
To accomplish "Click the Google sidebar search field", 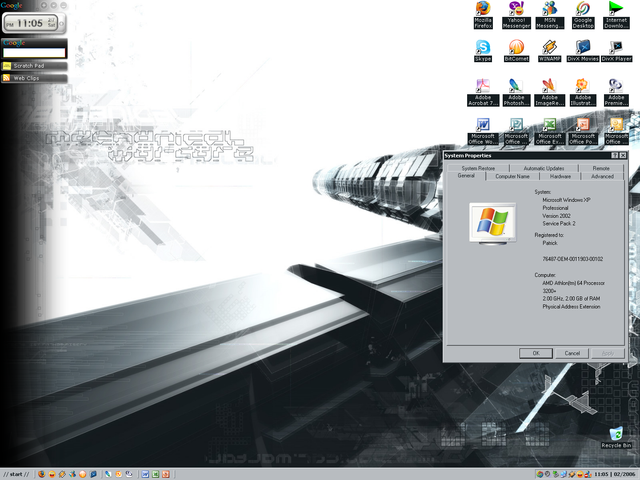I will click(34, 52).
